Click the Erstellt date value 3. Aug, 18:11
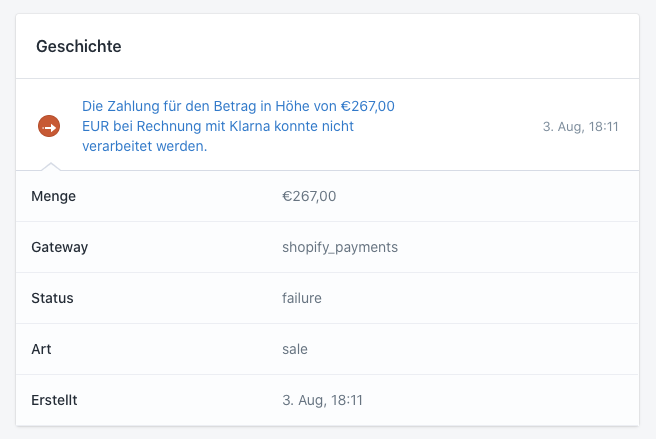656x439 pixels. (322, 400)
